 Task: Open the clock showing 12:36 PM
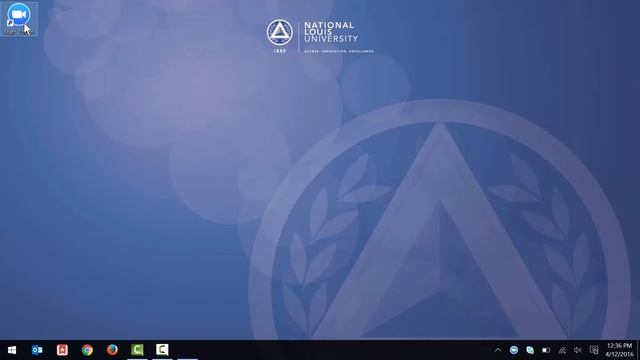pos(619,350)
